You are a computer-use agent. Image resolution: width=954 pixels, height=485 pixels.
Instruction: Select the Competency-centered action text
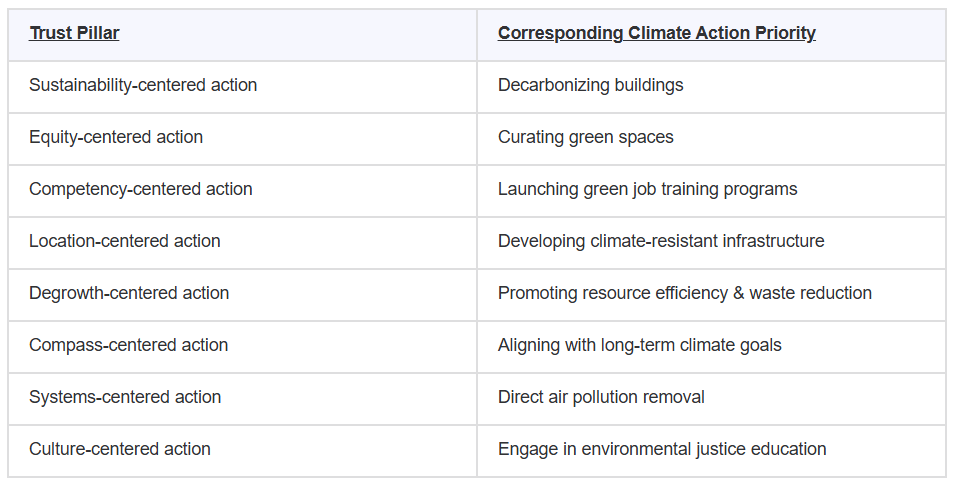140,189
